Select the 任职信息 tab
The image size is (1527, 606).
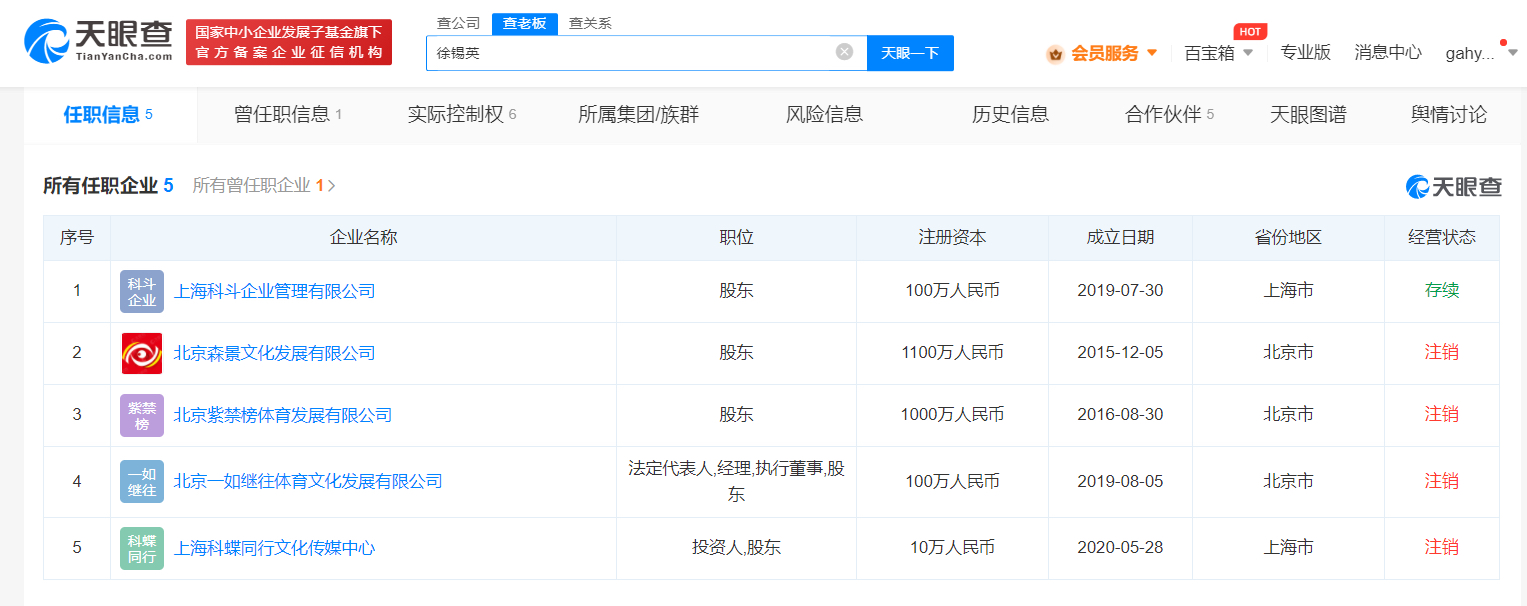click(x=108, y=115)
